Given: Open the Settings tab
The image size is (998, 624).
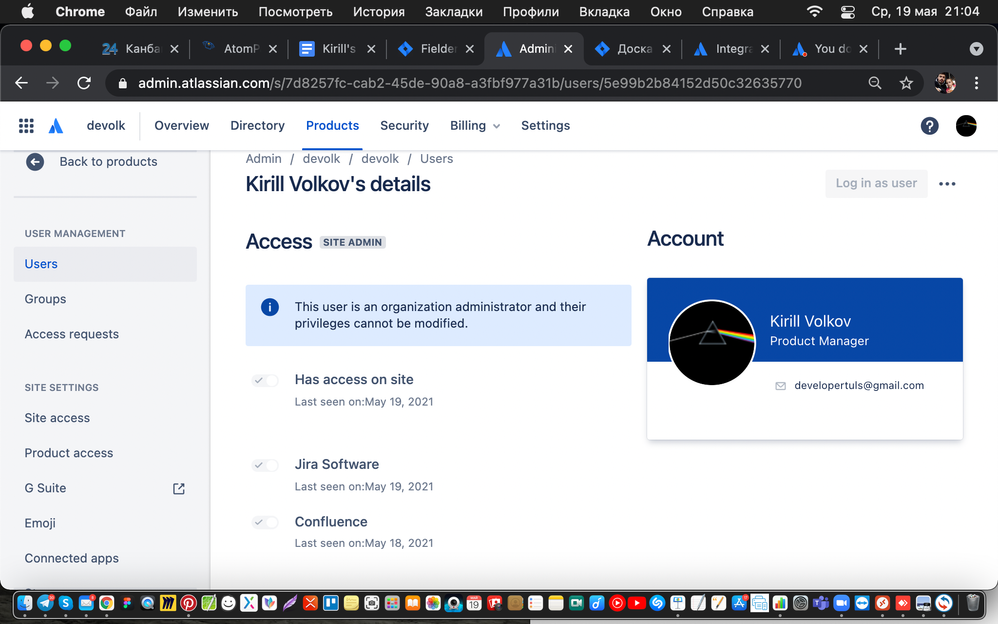Looking at the screenshot, I should [x=545, y=125].
